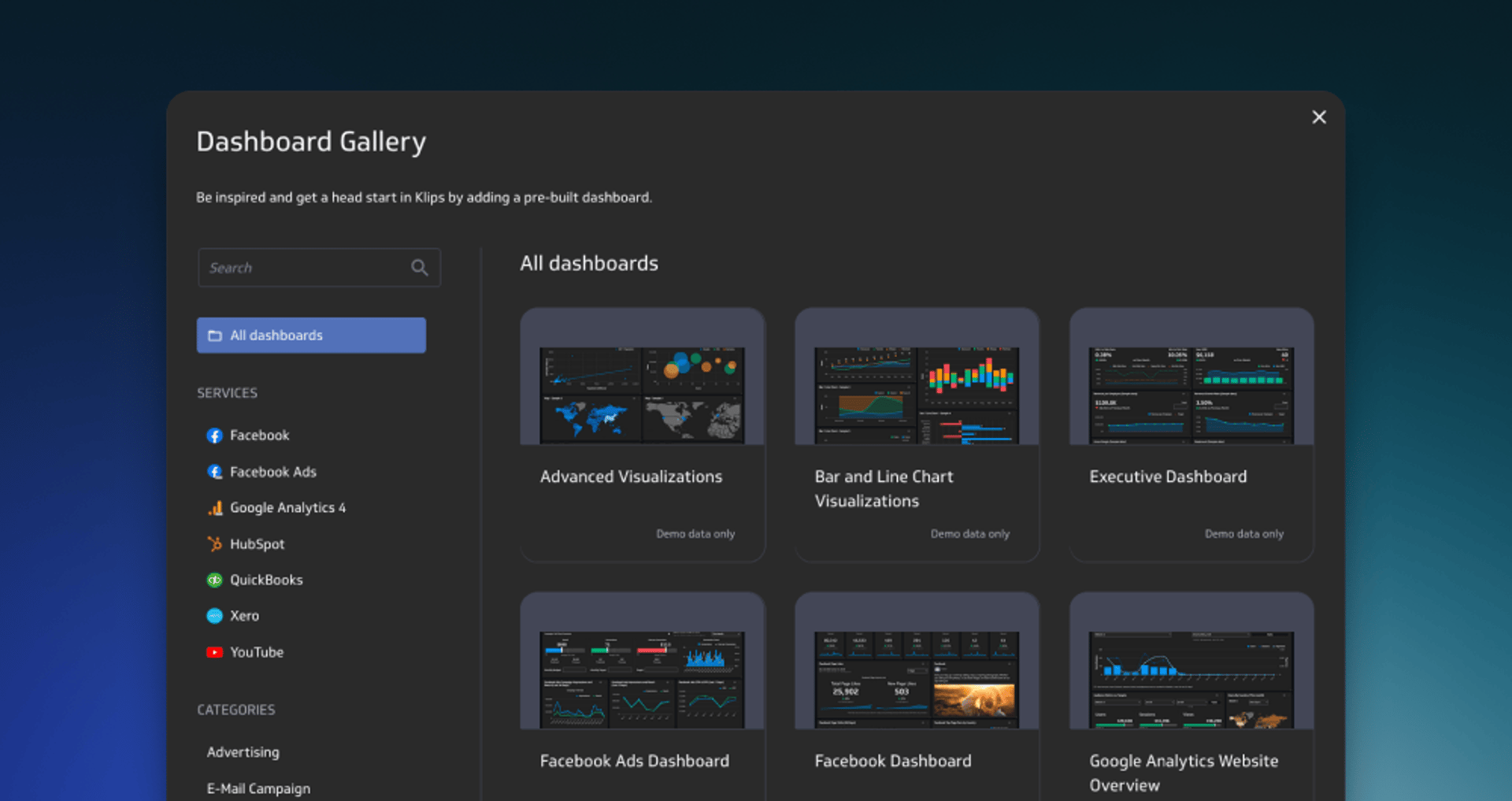Choose the E-Mail Campaign category
Viewport: 1512px width, 801px height.
[258, 788]
